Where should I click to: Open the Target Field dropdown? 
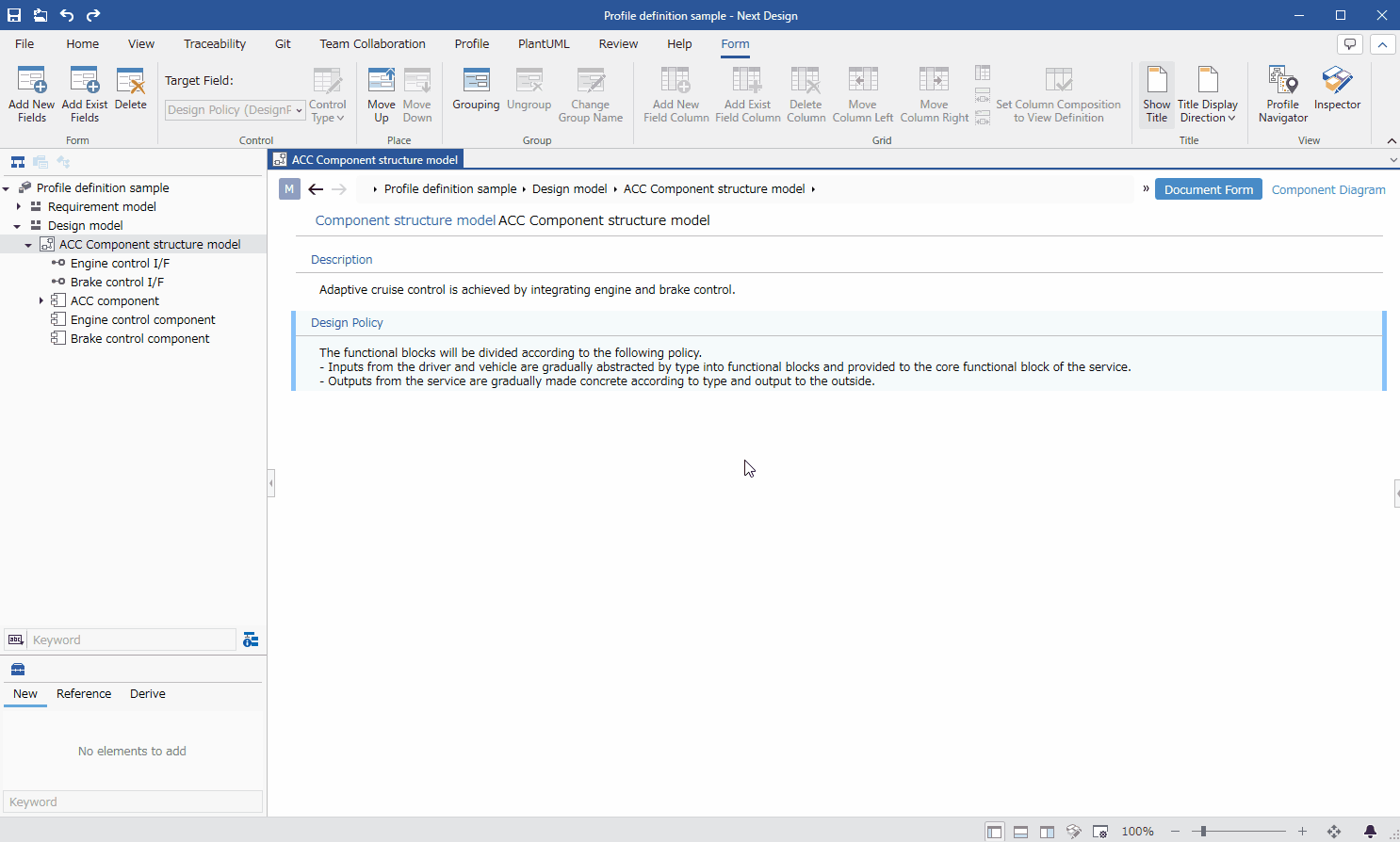tap(236, 110)
